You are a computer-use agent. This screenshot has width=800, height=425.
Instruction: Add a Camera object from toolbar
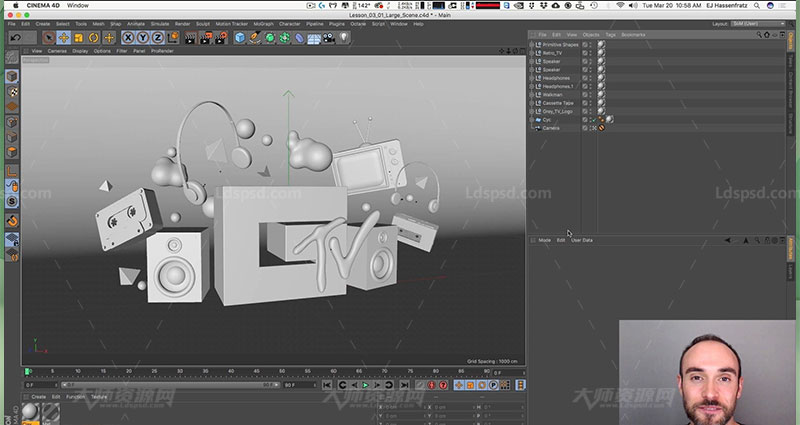[329, 37]
